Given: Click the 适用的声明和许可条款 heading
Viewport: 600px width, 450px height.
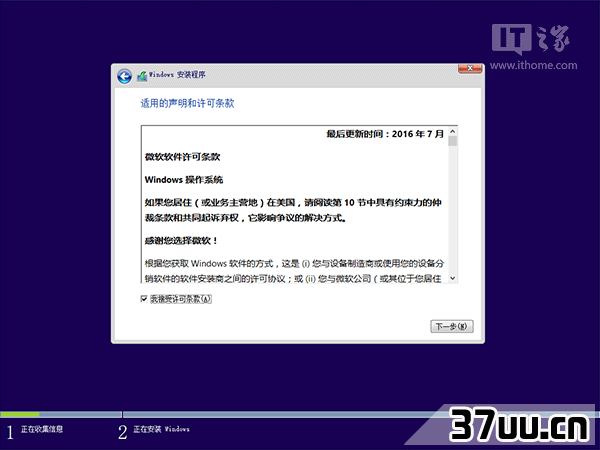Looking at the screenshot, I should (187, 103).
